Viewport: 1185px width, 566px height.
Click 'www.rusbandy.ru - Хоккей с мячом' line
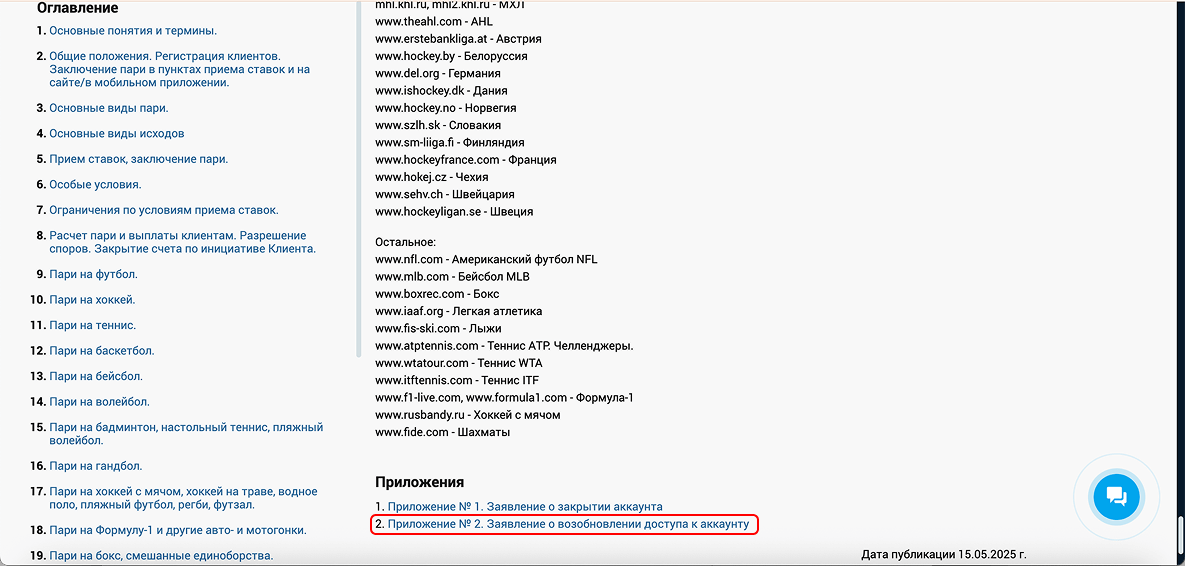(468, 416)
